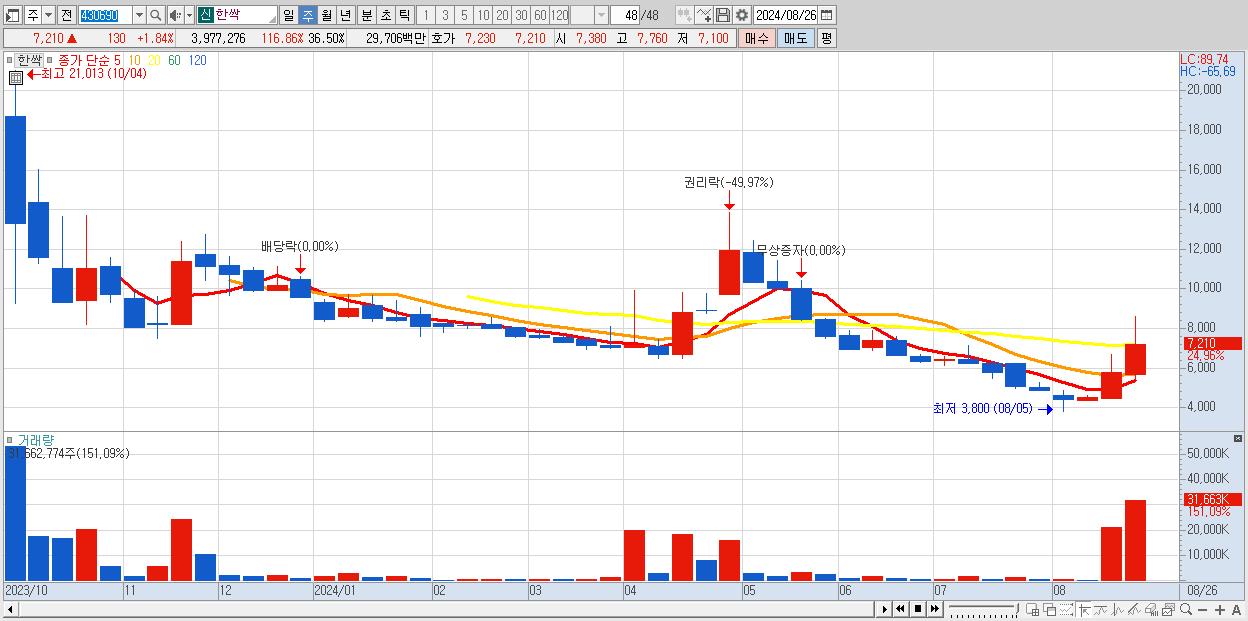The height and width of the screenshot is (621, 1248).
Task: Click the blue 120 moving average label
Action: [197, 60]
